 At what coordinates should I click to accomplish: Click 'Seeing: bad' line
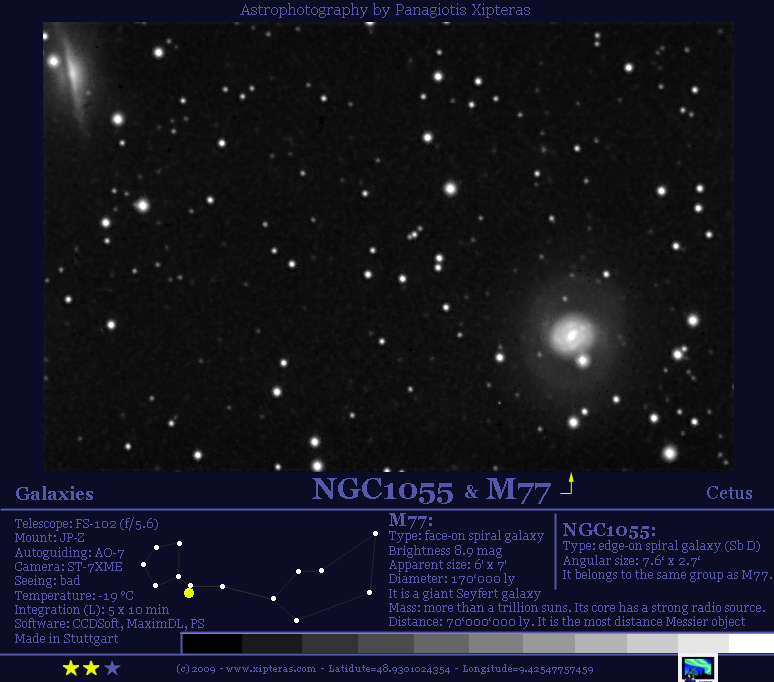(47, 581)
